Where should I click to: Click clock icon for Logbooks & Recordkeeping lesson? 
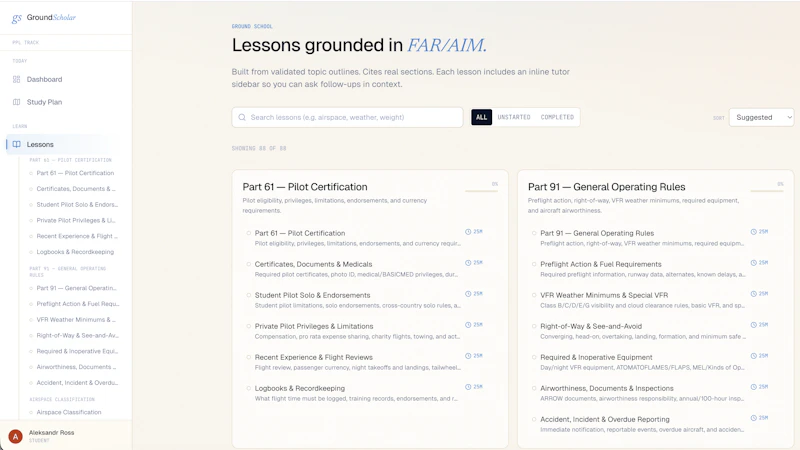[x=468, y=387]
